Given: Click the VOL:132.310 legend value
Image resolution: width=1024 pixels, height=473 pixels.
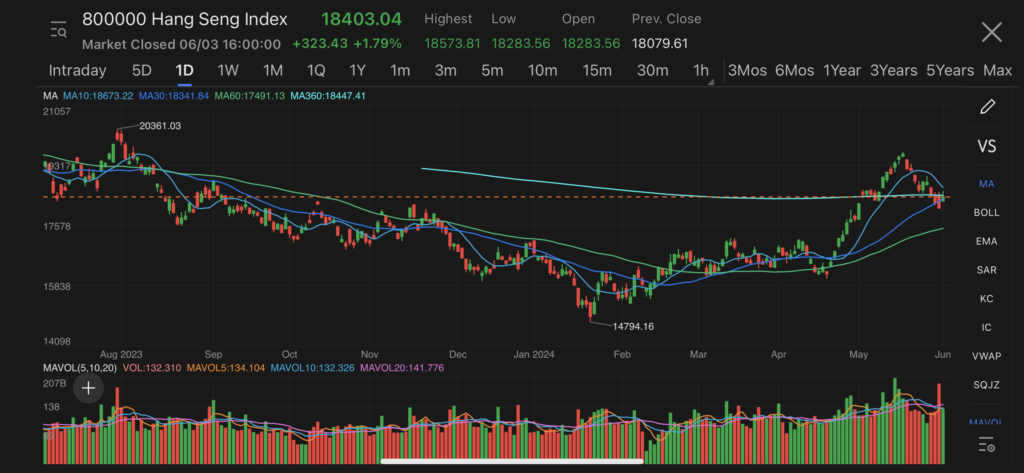Looking at the screenshot, I should [x=152, y=368].
